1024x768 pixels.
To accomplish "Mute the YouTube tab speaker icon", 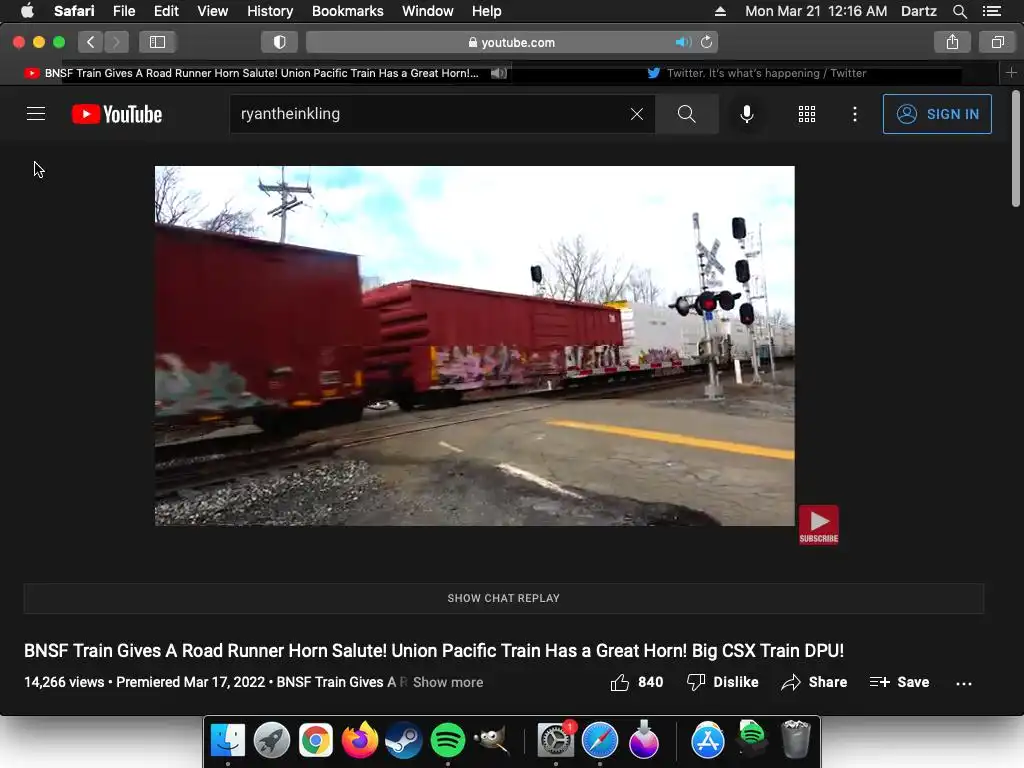I will (x=498, y=73).
